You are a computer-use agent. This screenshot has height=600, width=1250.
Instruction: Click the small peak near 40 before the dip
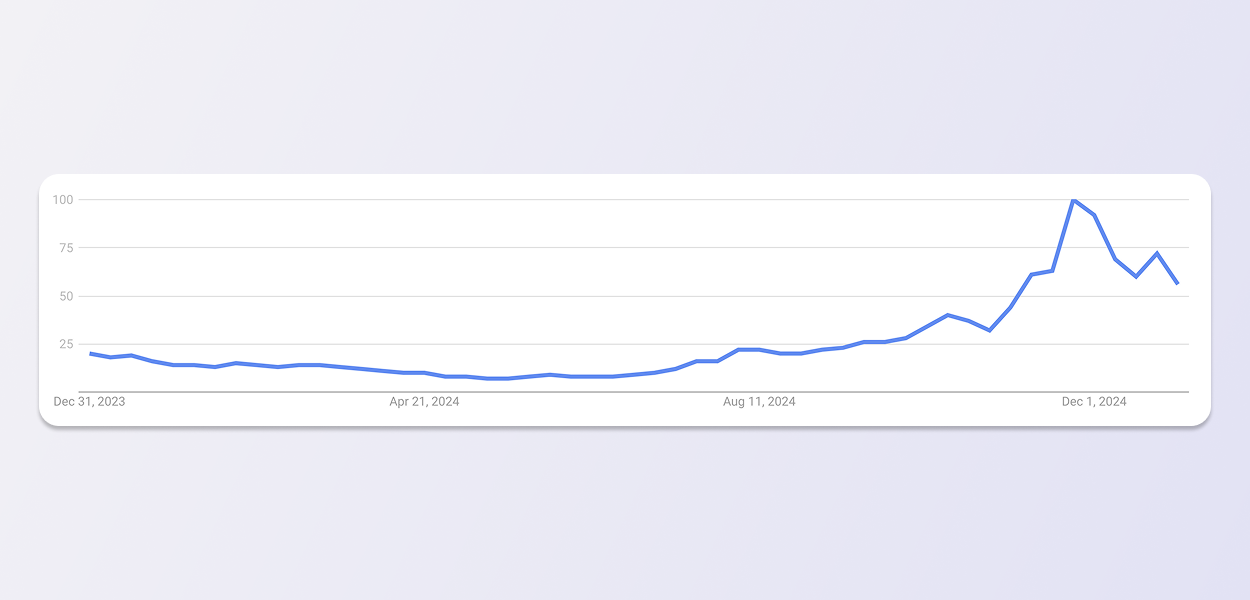947,315
